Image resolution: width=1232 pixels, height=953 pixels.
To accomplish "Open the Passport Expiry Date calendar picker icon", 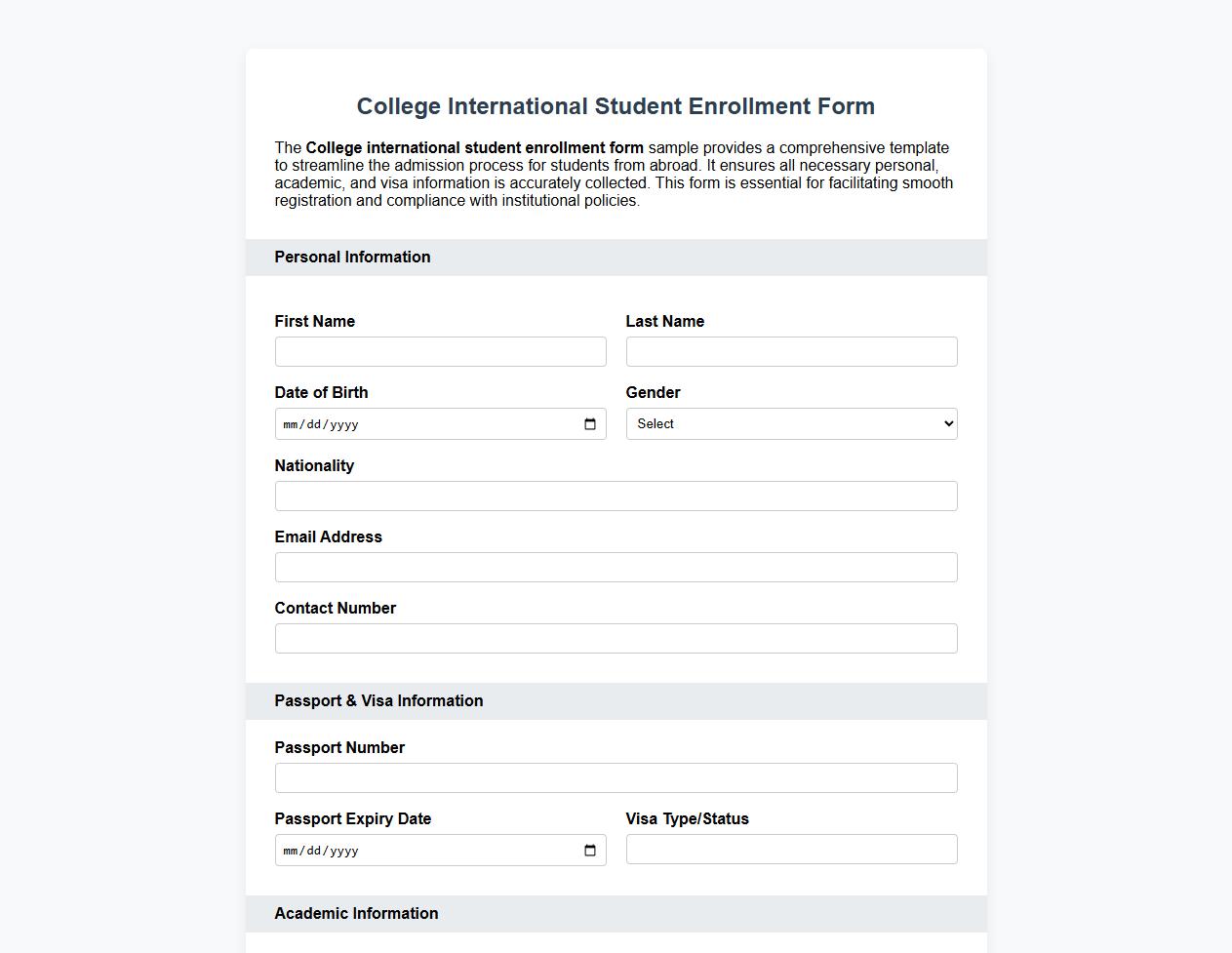I will coord(589,850).
